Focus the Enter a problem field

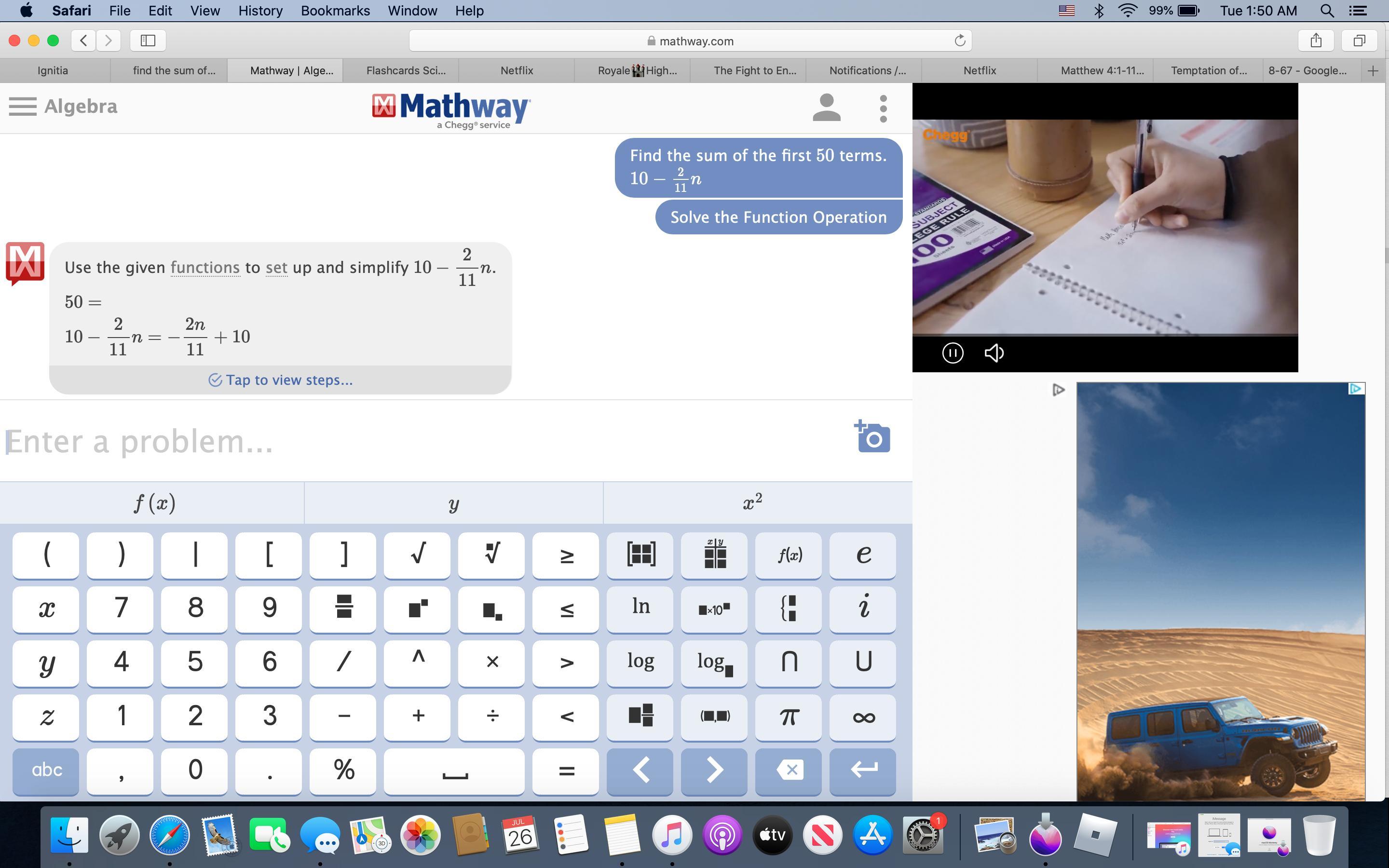[x=402, y=441]
